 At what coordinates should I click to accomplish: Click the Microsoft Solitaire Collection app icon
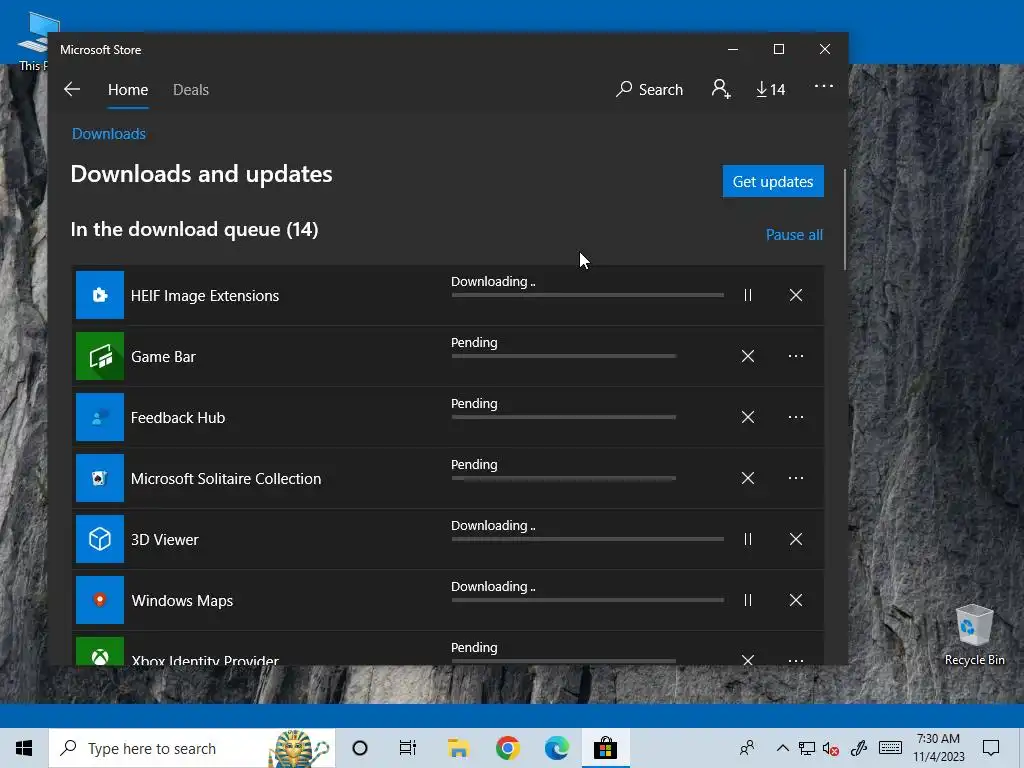pyautogui.click(x=100, y=478)
